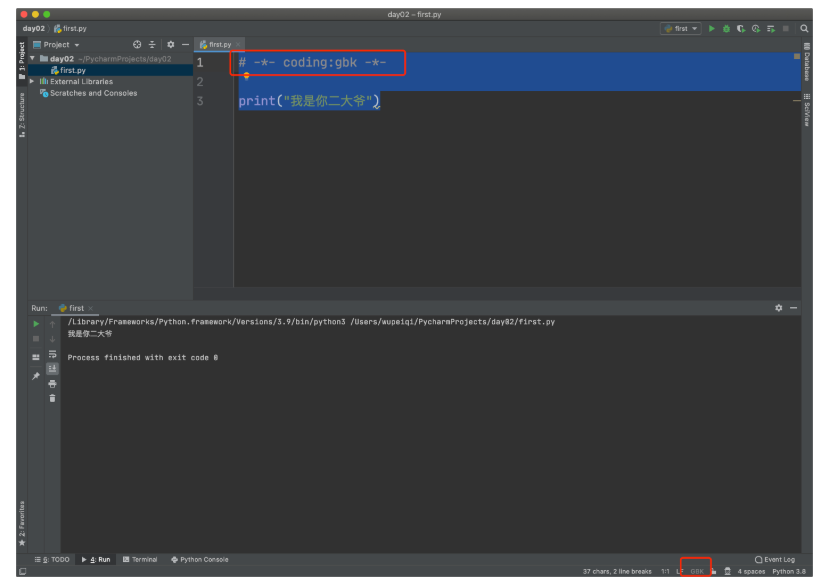Viewport: 819px width, 585px height.
Task: Click the 2: Favorites side tab
Action: [x=22, y=523]
